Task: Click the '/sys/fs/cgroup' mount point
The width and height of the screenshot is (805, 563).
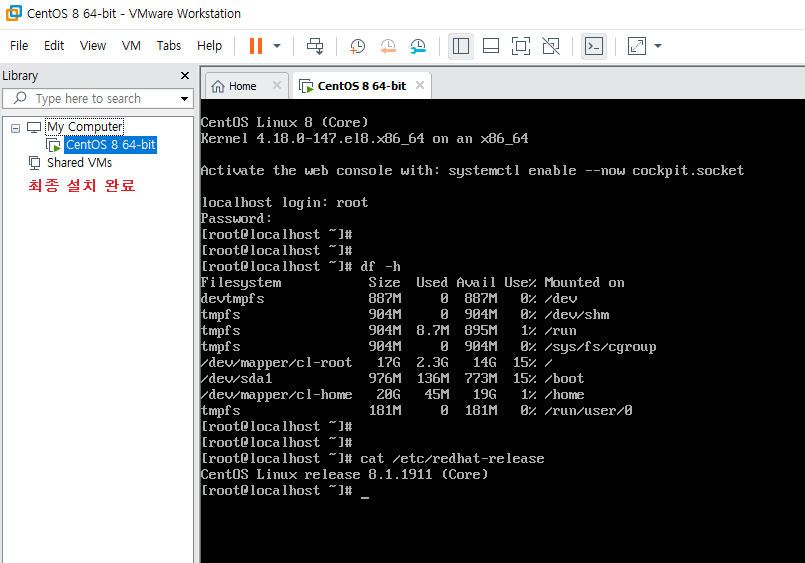Action: coord(600,346)
